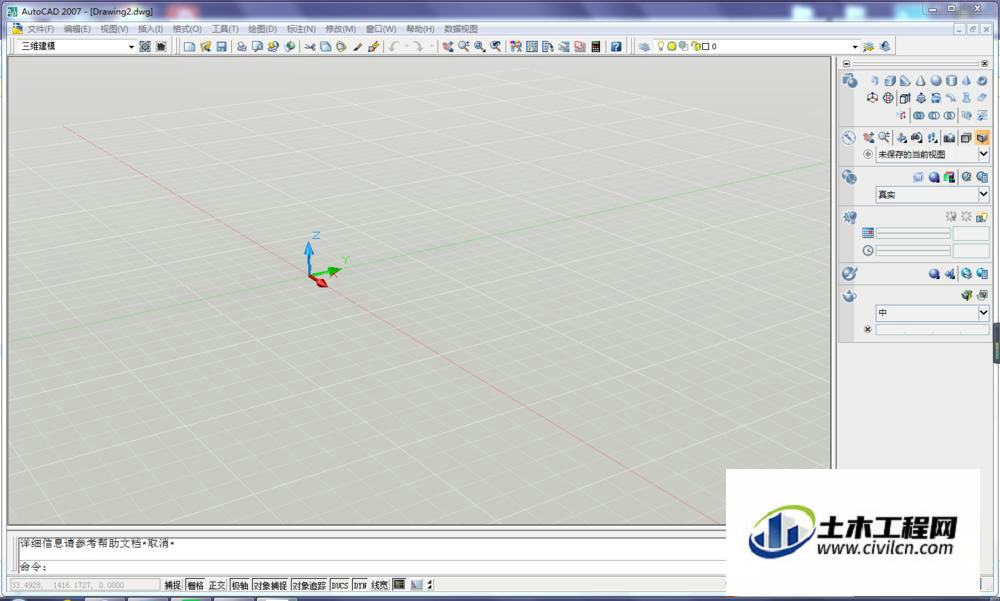This screenshot has width=1000, height=601.
Task: Click the Union boolean icon
Action: pos(919,115)
